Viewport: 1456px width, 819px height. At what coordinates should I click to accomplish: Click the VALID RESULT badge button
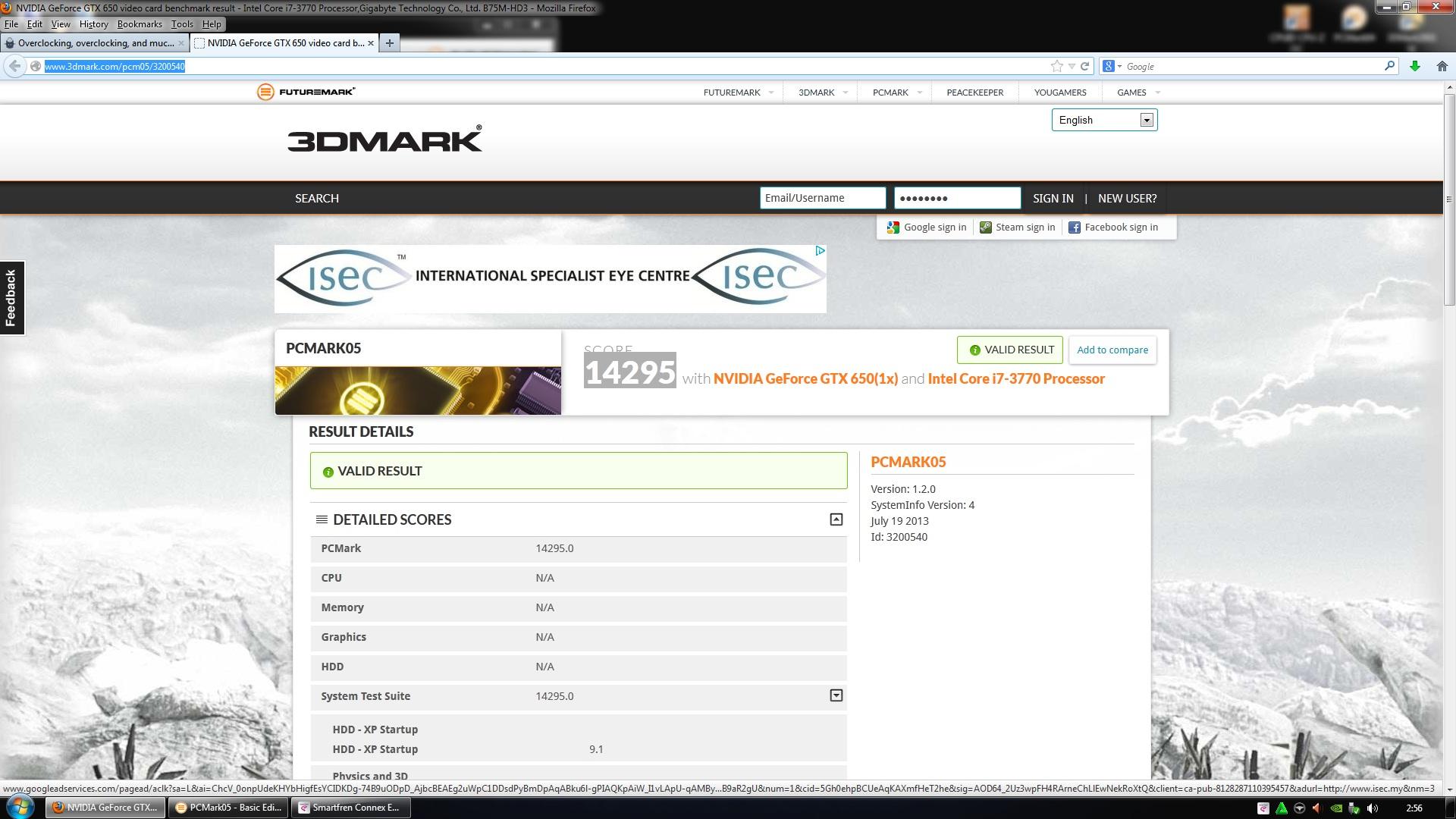click(1009, 350)
